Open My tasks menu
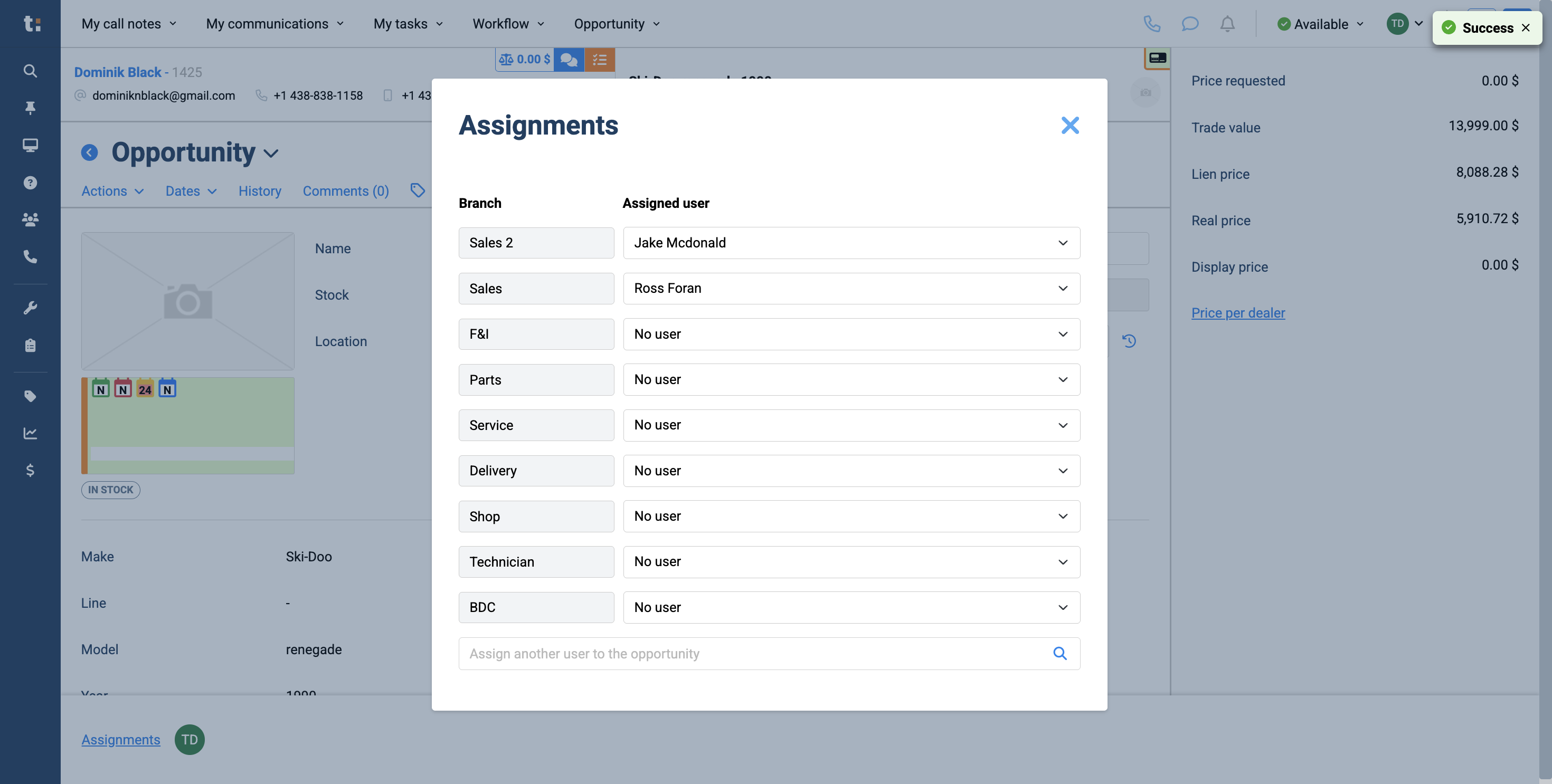This screenshot has width=1552, height=784. tap(408, 24)
